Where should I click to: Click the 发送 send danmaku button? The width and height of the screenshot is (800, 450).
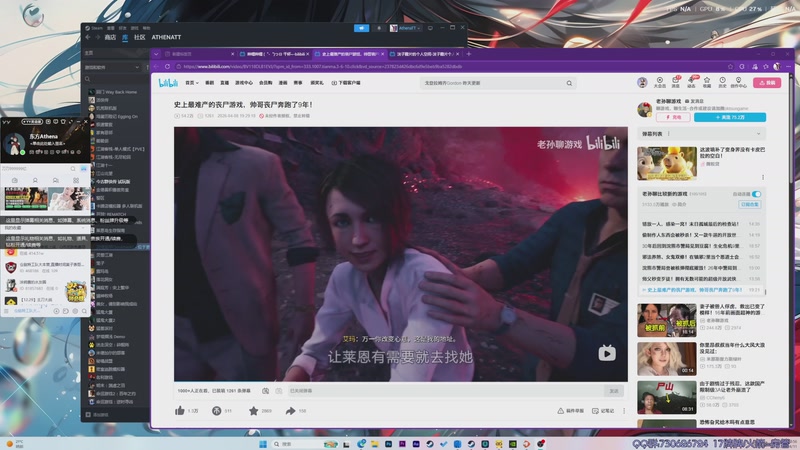click(x=614, y=391)
